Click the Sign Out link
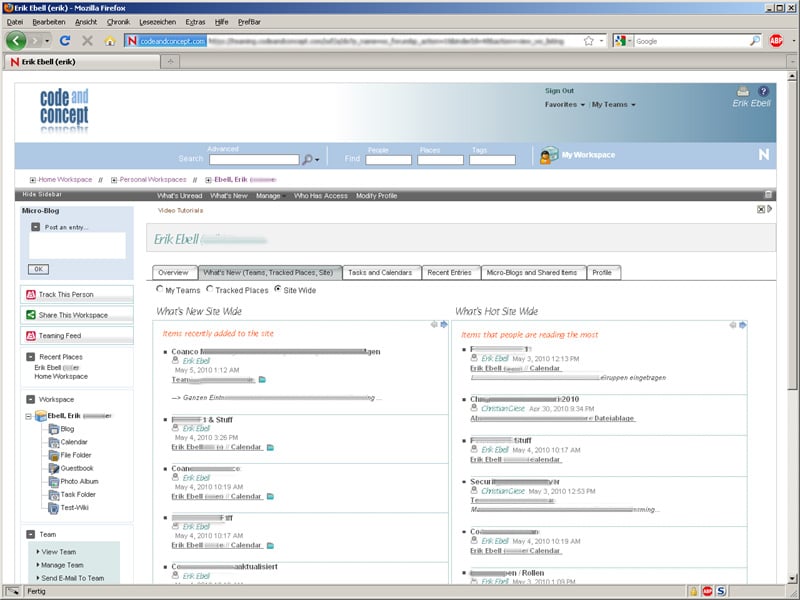800x600 pixels. pyautogui.click(x=559, y=91)
